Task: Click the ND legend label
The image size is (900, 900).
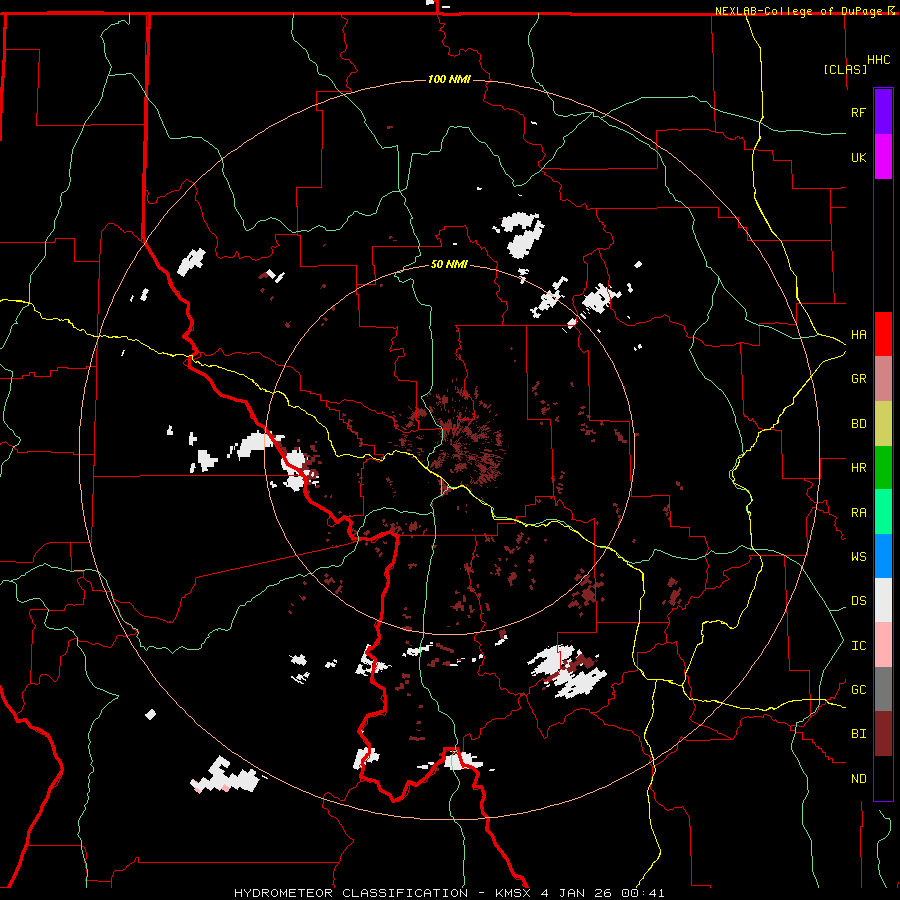Action: click(858, 778)
